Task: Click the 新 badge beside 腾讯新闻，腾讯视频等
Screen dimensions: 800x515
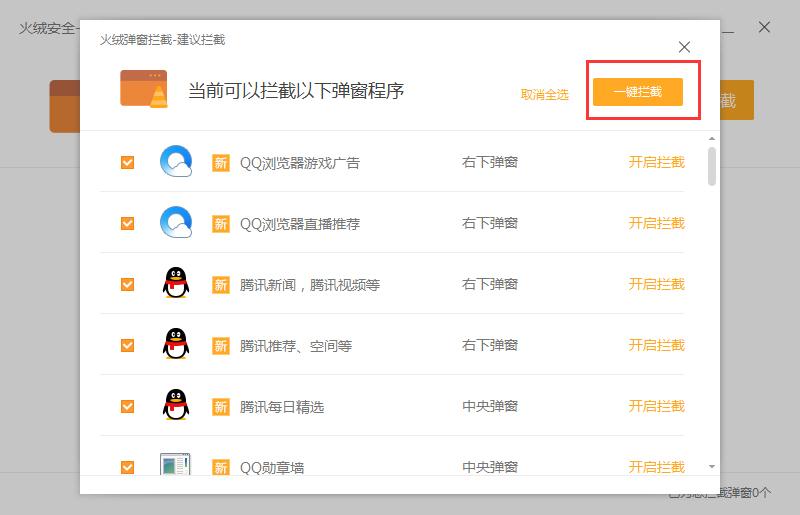Action: point(220,285)
